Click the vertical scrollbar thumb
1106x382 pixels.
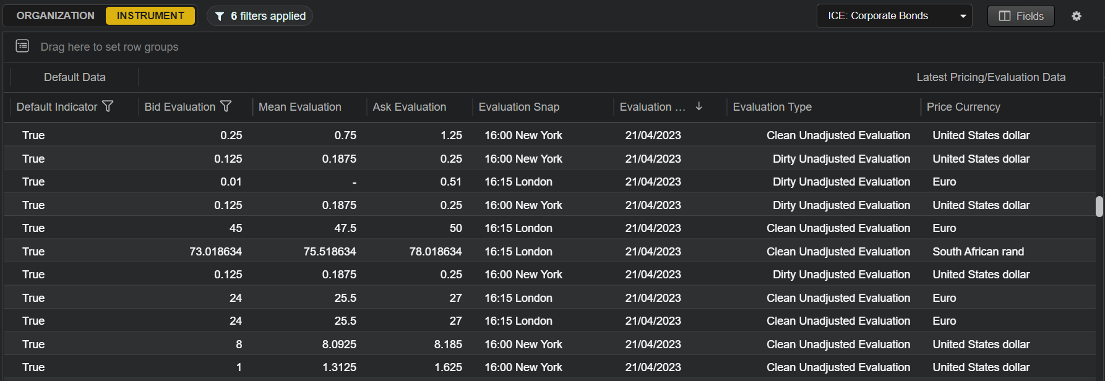coord(1098,207)
